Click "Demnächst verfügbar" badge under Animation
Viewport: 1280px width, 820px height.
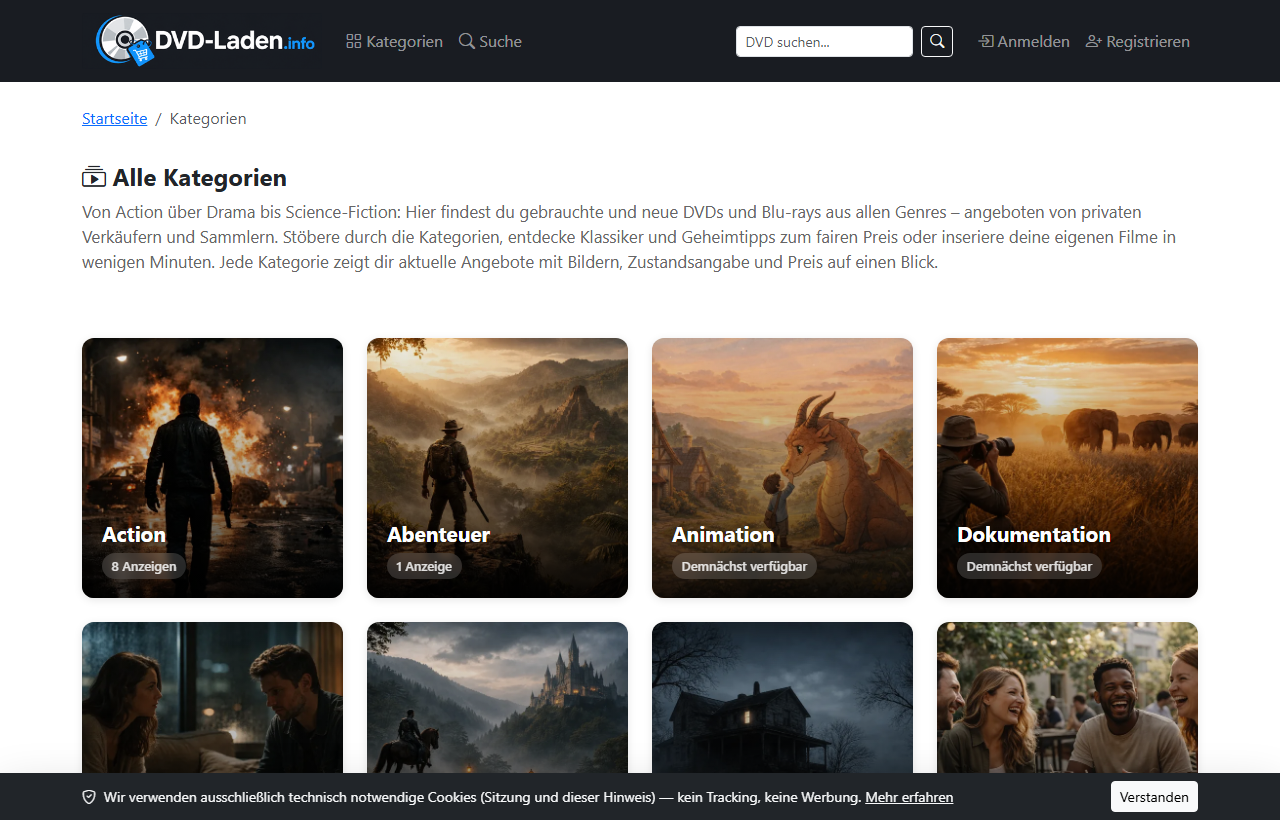(x=744, y=566)
